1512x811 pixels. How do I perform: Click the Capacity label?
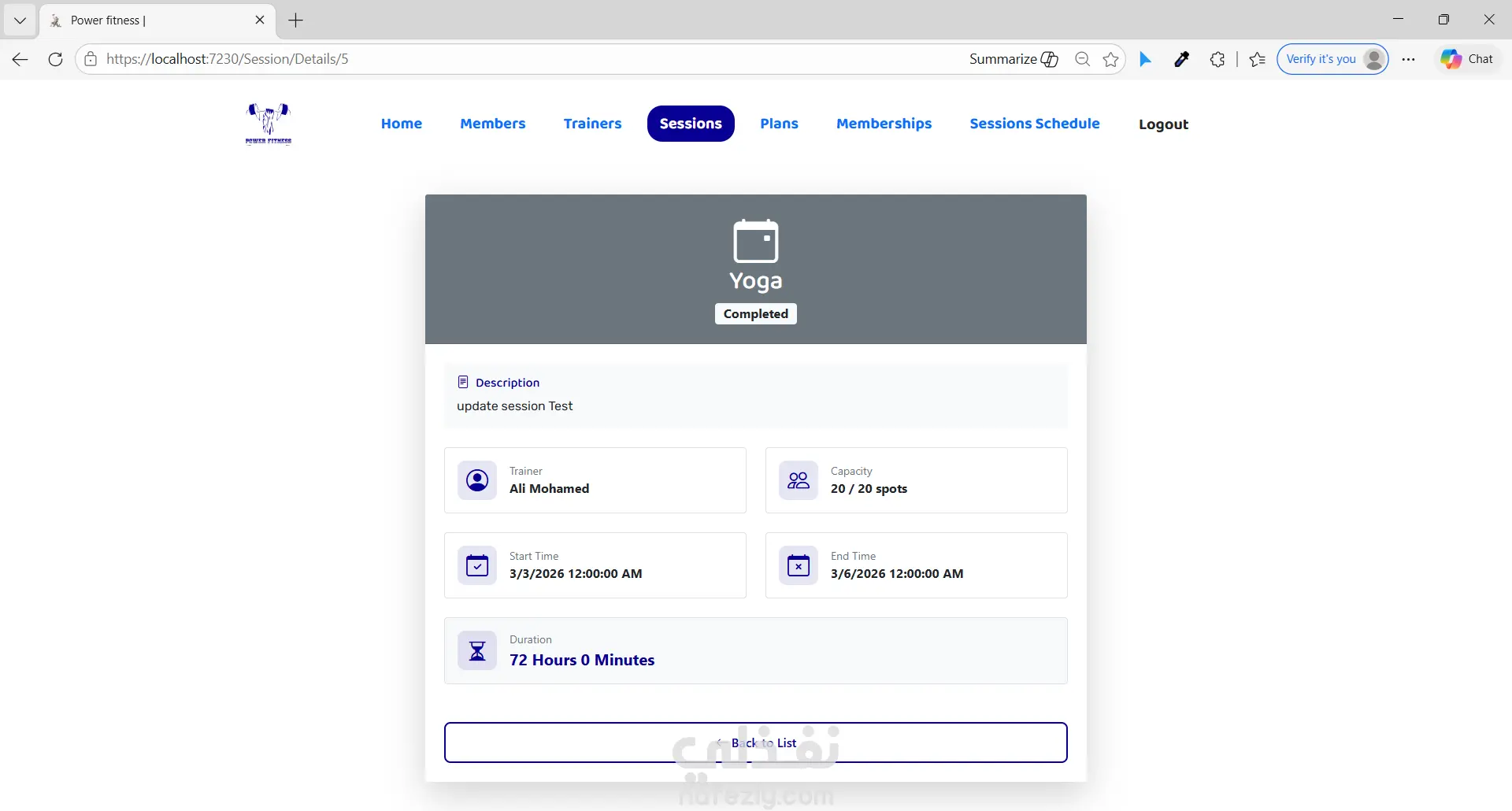click(851, 471)
